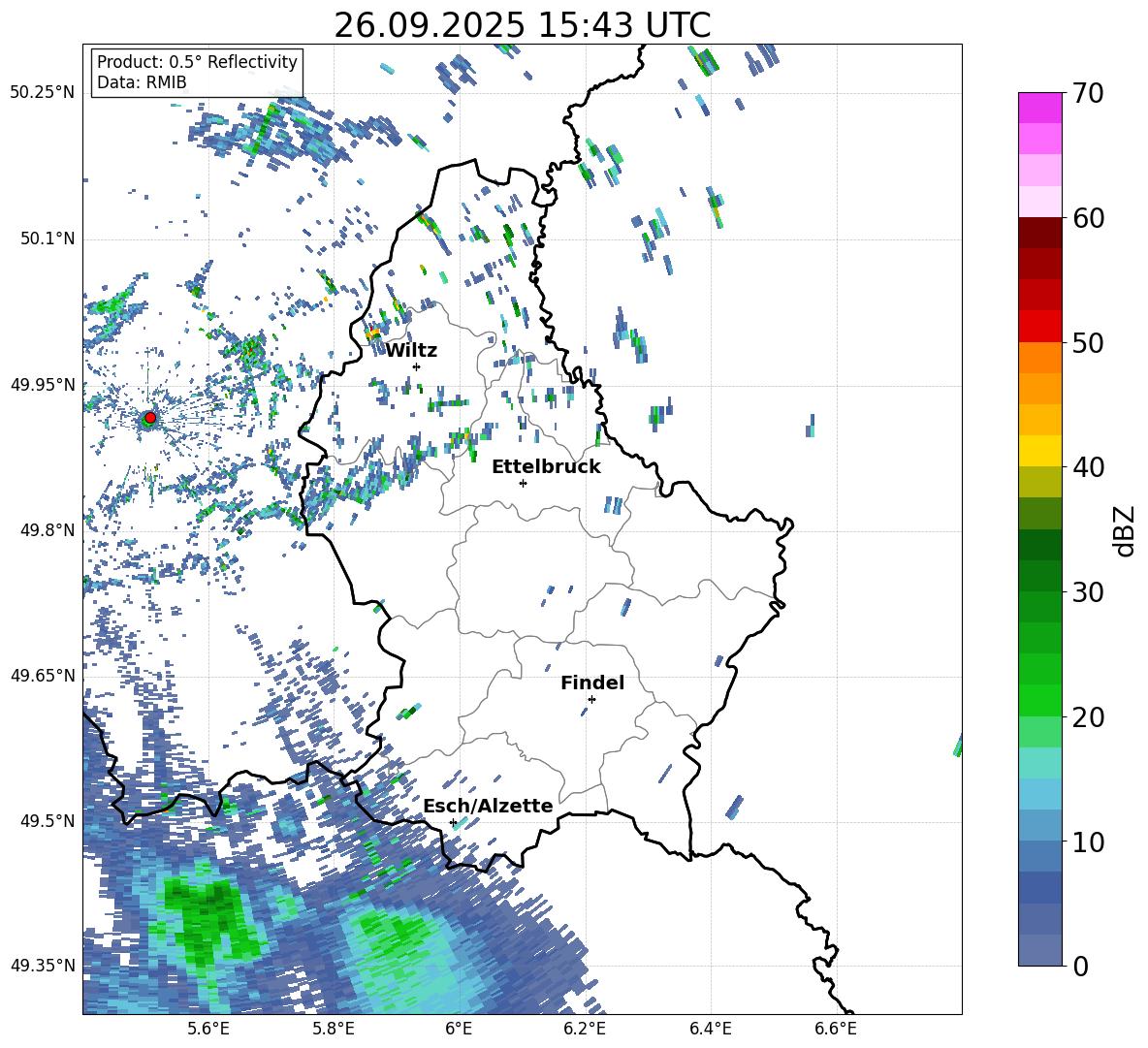Click the timestamp title 26.09.2025 15:43 UTC

pyautogui.click(x=523, y=25)
